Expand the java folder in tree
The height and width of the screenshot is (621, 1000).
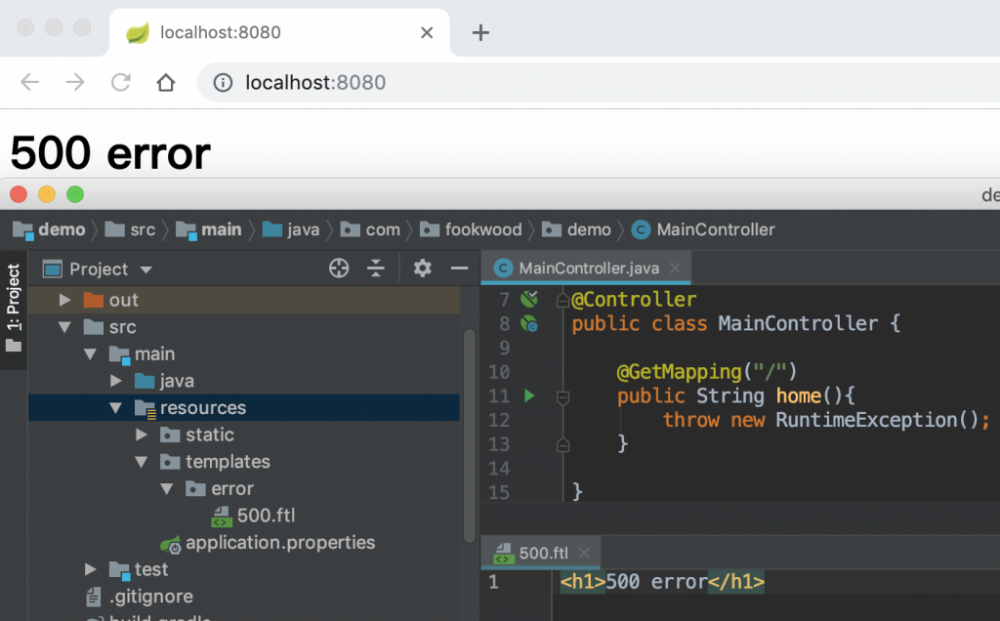coord(116,381)
